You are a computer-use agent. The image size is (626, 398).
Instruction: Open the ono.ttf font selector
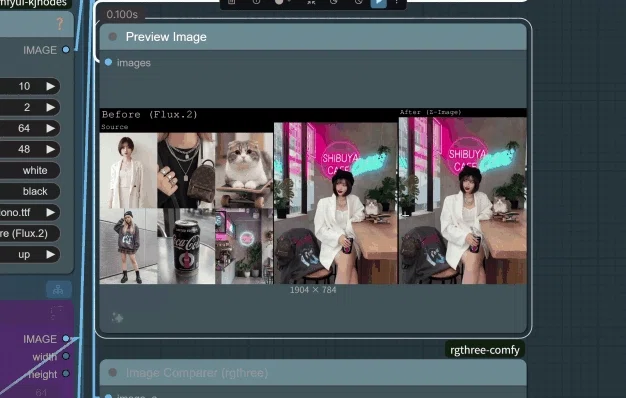click(x=30, y=212)
